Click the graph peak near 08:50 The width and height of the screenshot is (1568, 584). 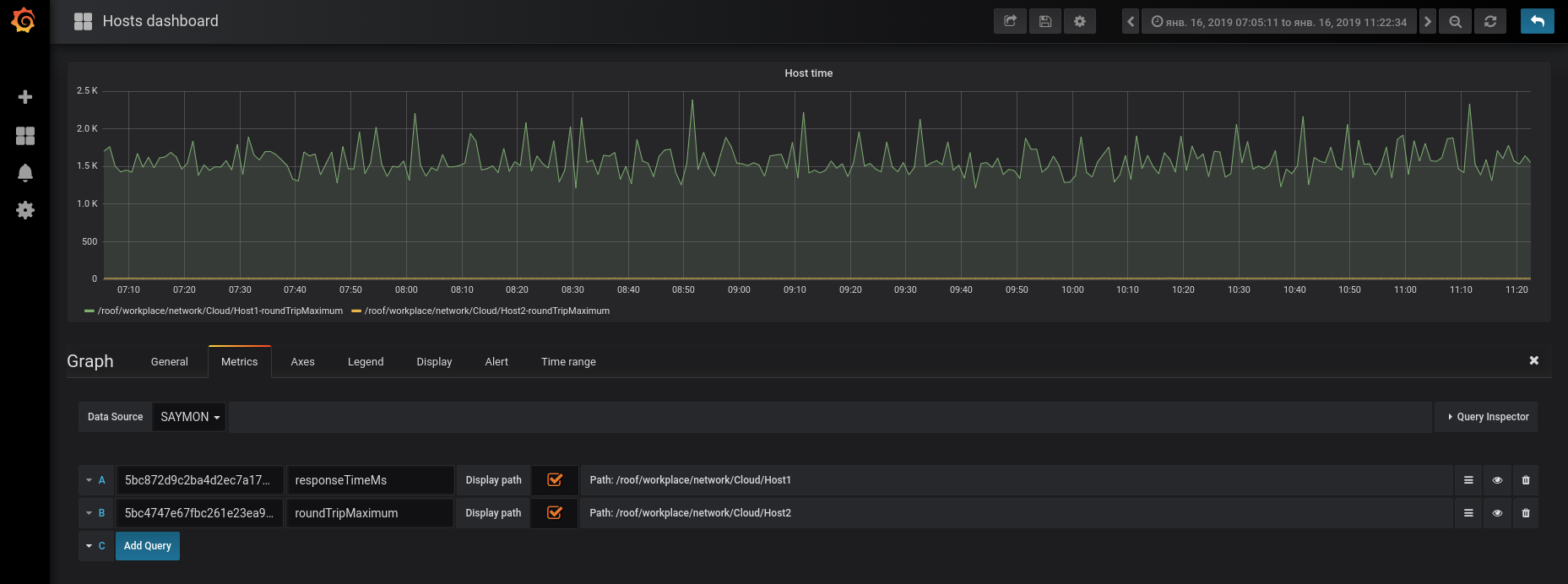coord(692,101)
